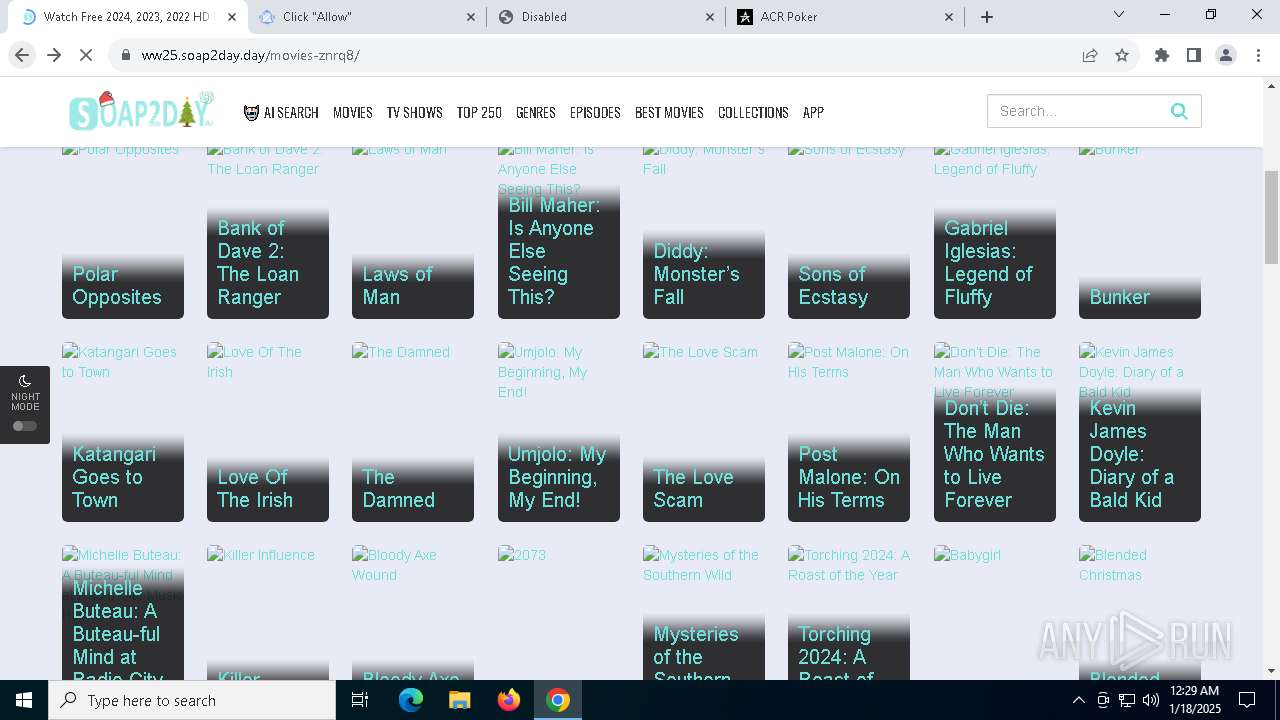Click the Soap2Day logo
1280x720 pixels.
pyautogui.click(x=141, y=111)
